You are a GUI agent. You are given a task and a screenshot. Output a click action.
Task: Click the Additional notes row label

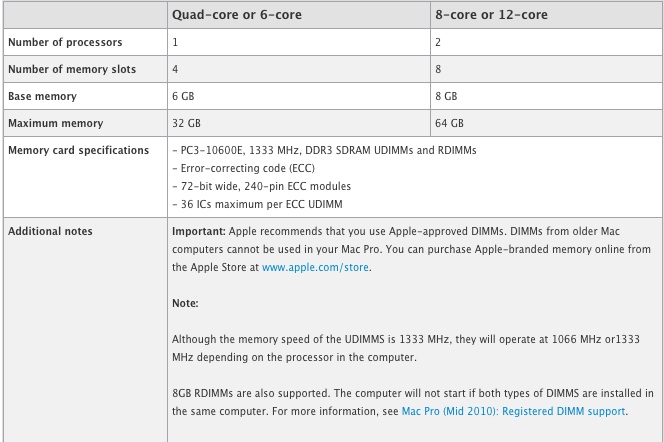(x=50, y=232)
